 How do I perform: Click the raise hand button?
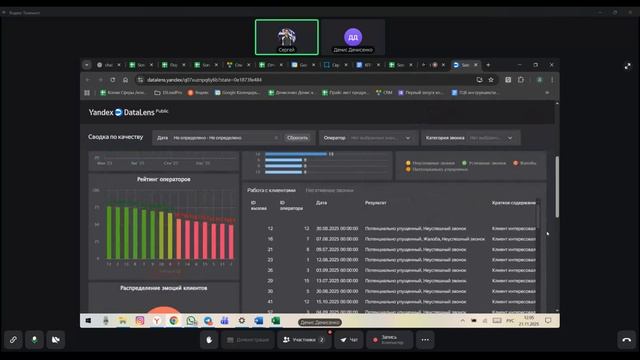tap(209, 340)
